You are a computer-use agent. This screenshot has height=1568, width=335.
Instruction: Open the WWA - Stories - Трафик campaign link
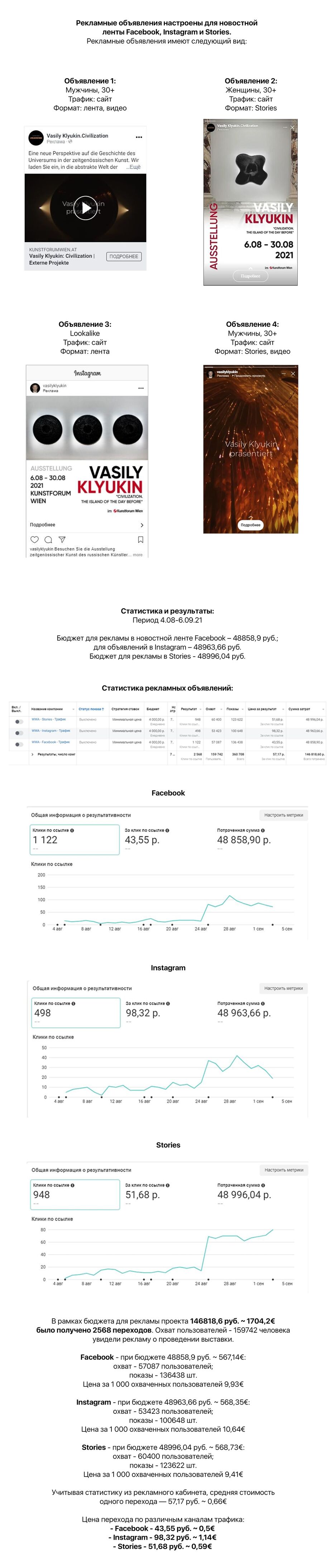49,719
